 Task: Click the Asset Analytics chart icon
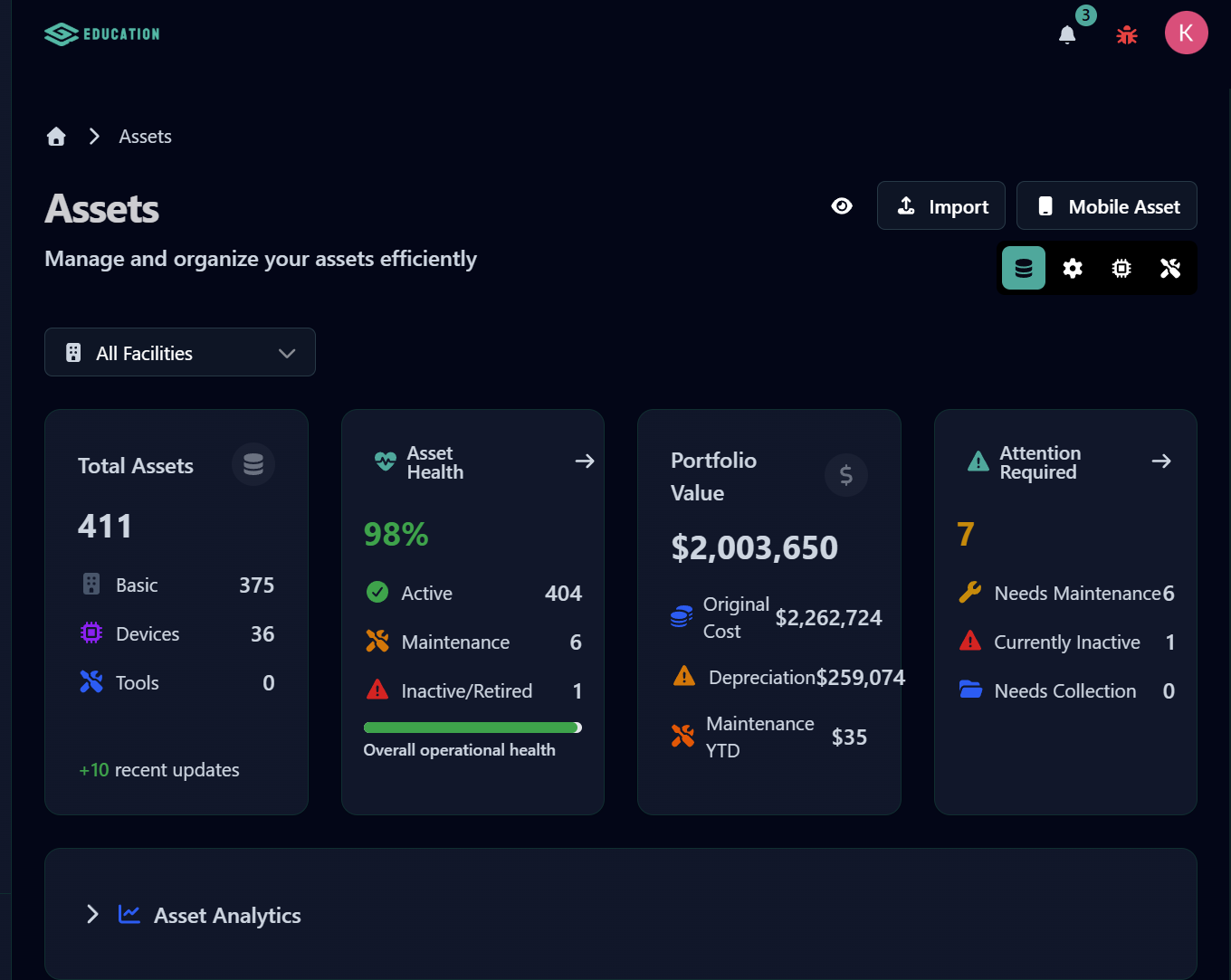point(129,914)
